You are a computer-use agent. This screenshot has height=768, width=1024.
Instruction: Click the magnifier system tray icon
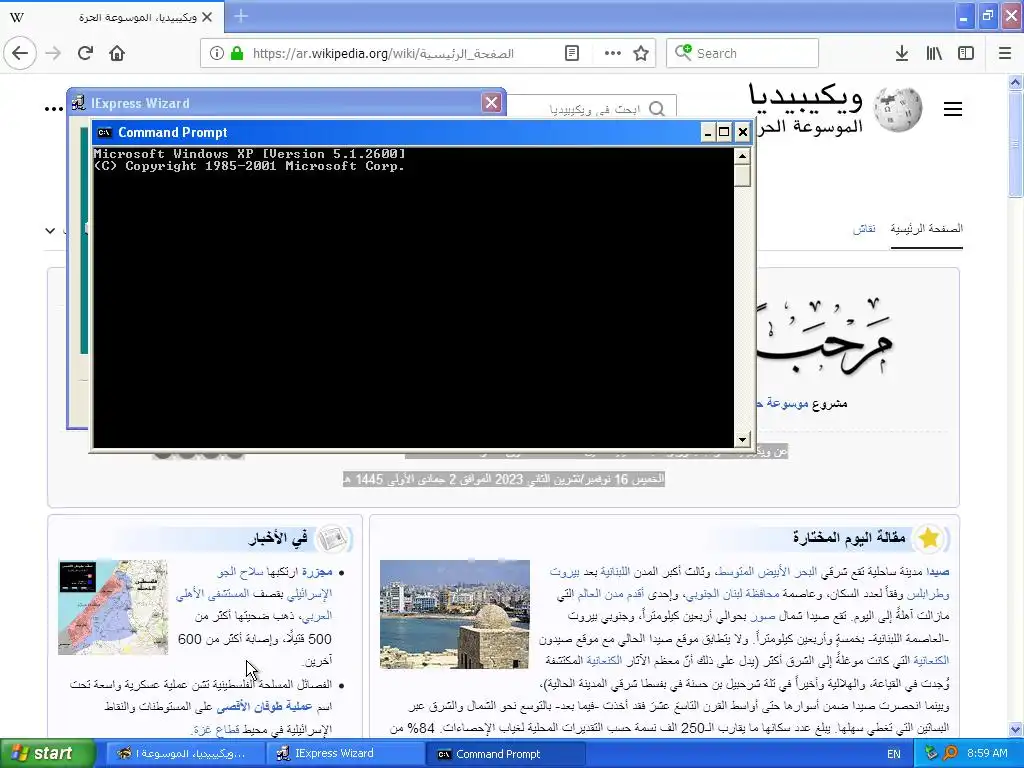pyautogui.click(x=950, y=754)
